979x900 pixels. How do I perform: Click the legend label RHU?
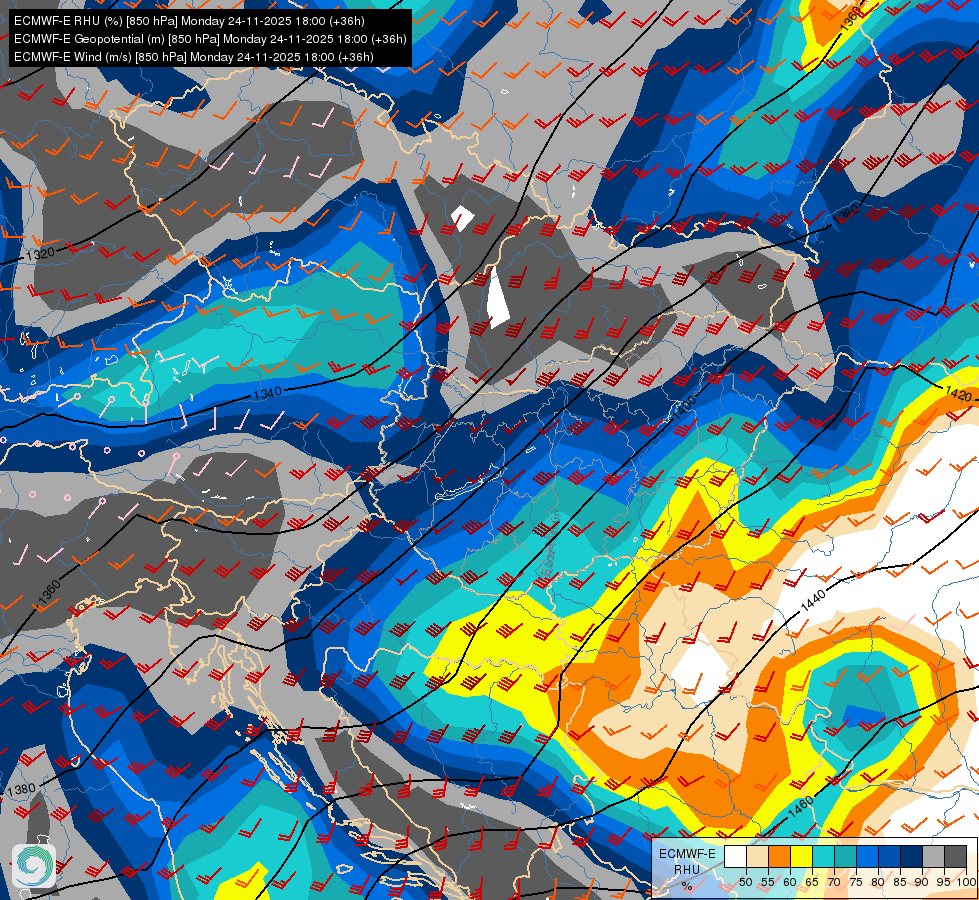point(687,869)
